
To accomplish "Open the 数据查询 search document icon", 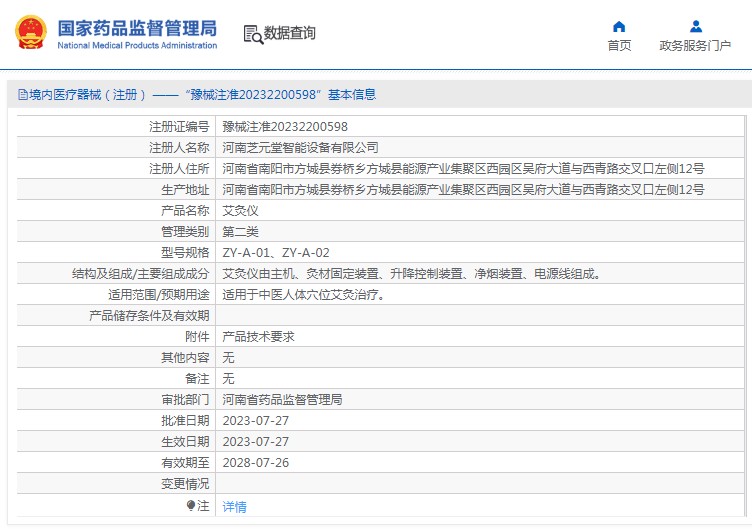I will pos(253,34).
